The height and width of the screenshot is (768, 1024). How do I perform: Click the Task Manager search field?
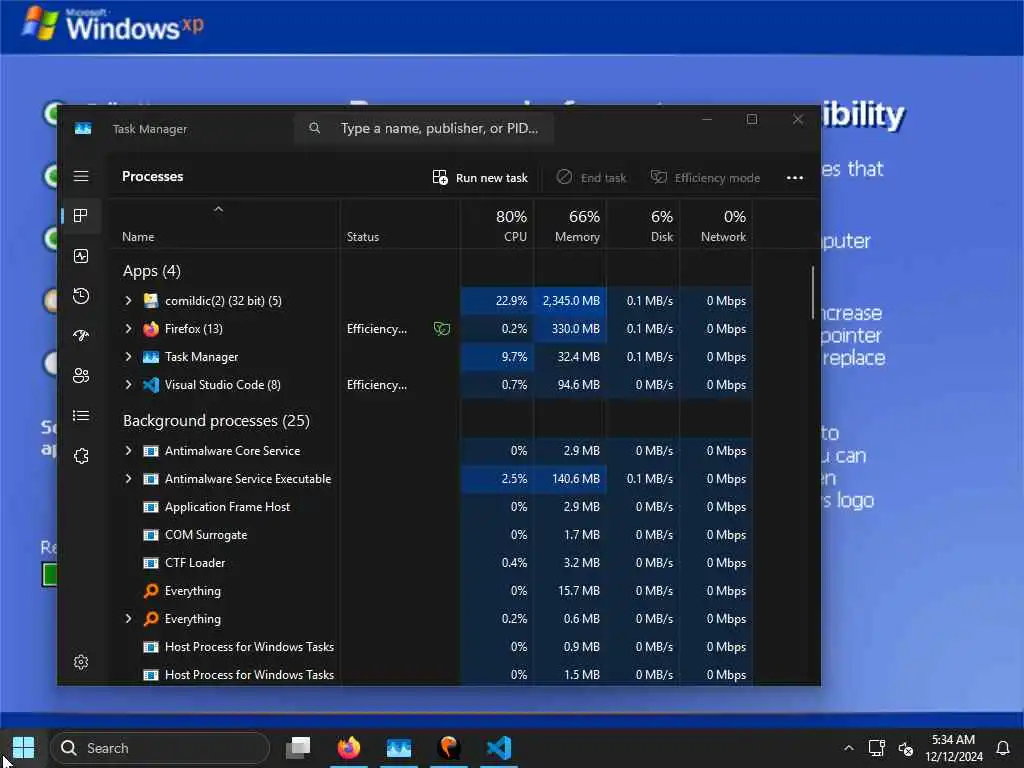(x=424, y=128)
